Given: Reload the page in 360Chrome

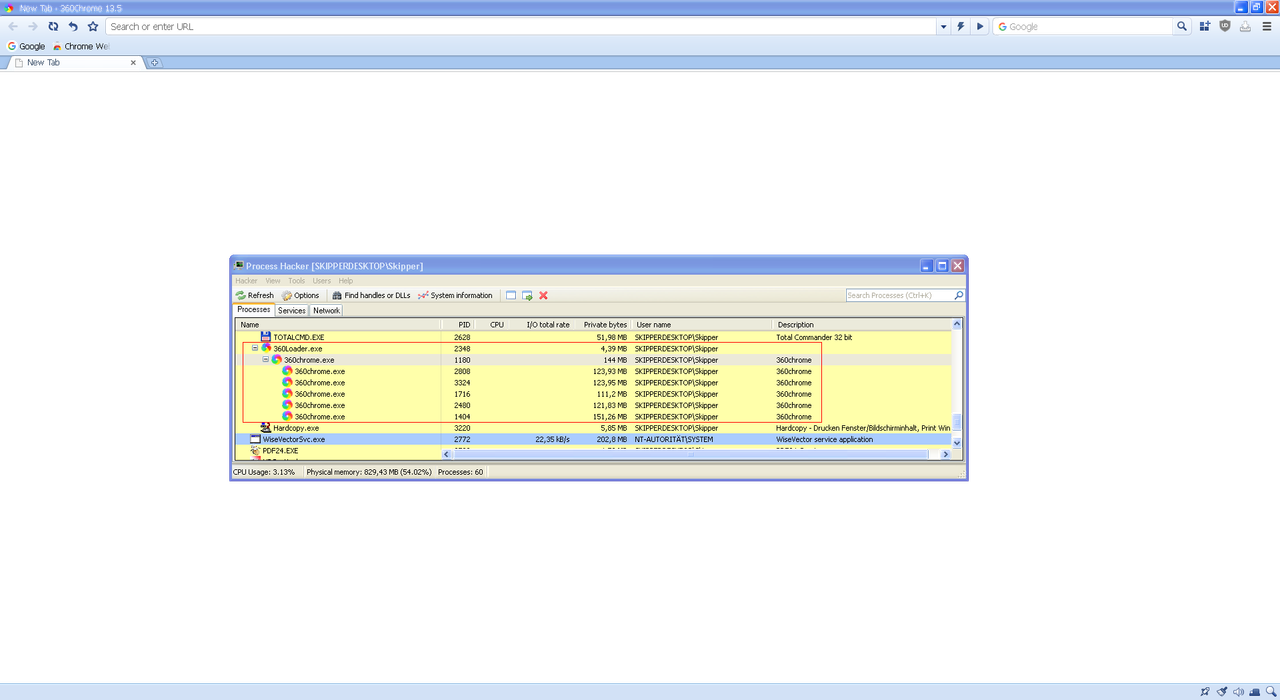Looking at the screenshot, I should tap(53, 27).
